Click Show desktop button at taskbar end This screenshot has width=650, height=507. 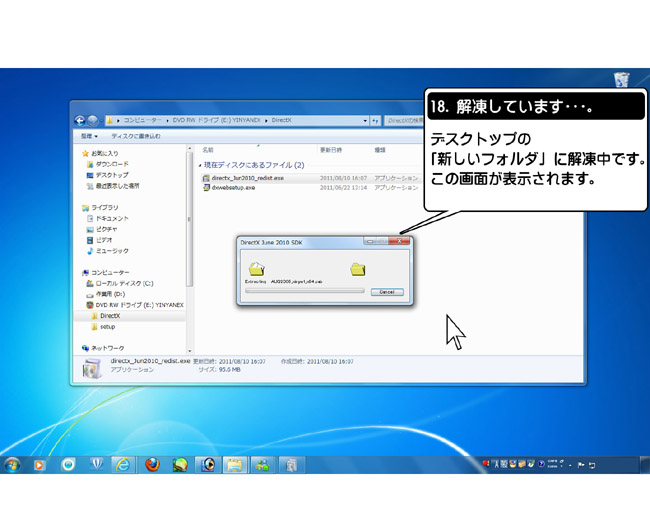point(645,465)
